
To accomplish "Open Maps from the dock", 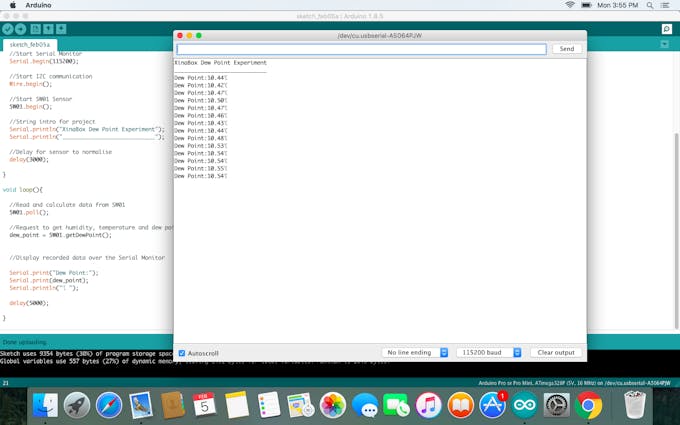I will (x=300, y=405).
